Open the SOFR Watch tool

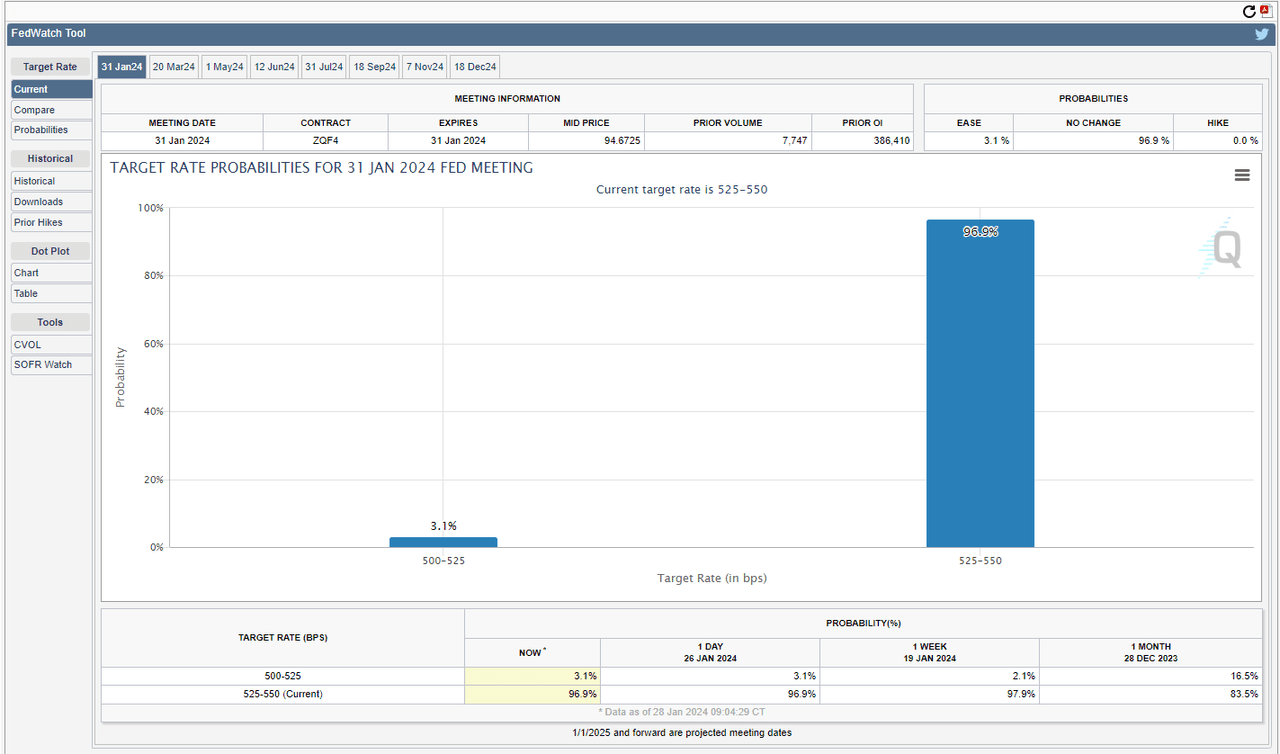pos(51,365)
